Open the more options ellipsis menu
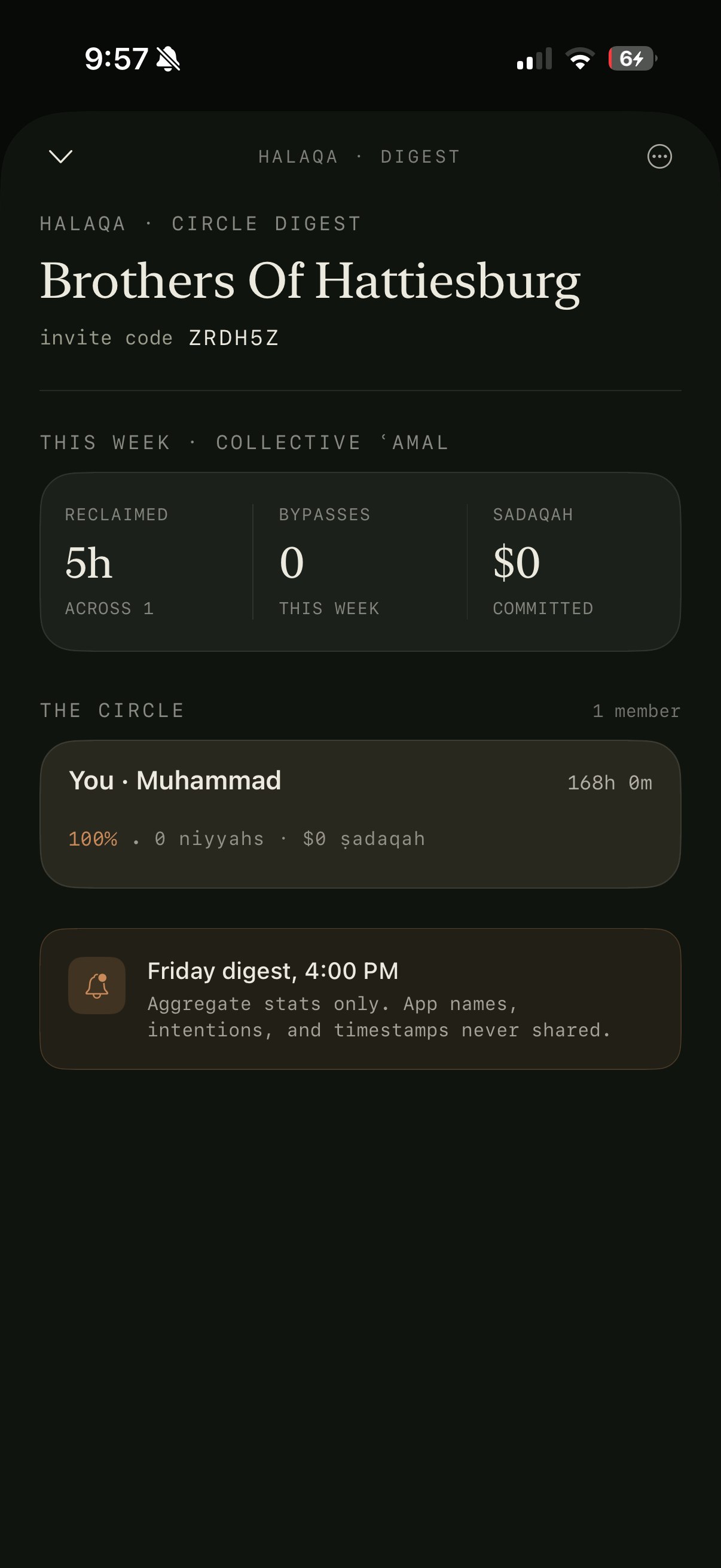This screenshot has width=721, height=1568. point(659,157)
